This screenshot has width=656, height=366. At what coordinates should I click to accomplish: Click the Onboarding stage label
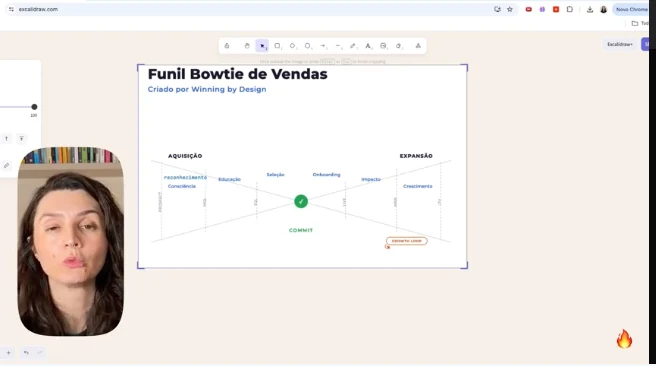coord(326,175)
